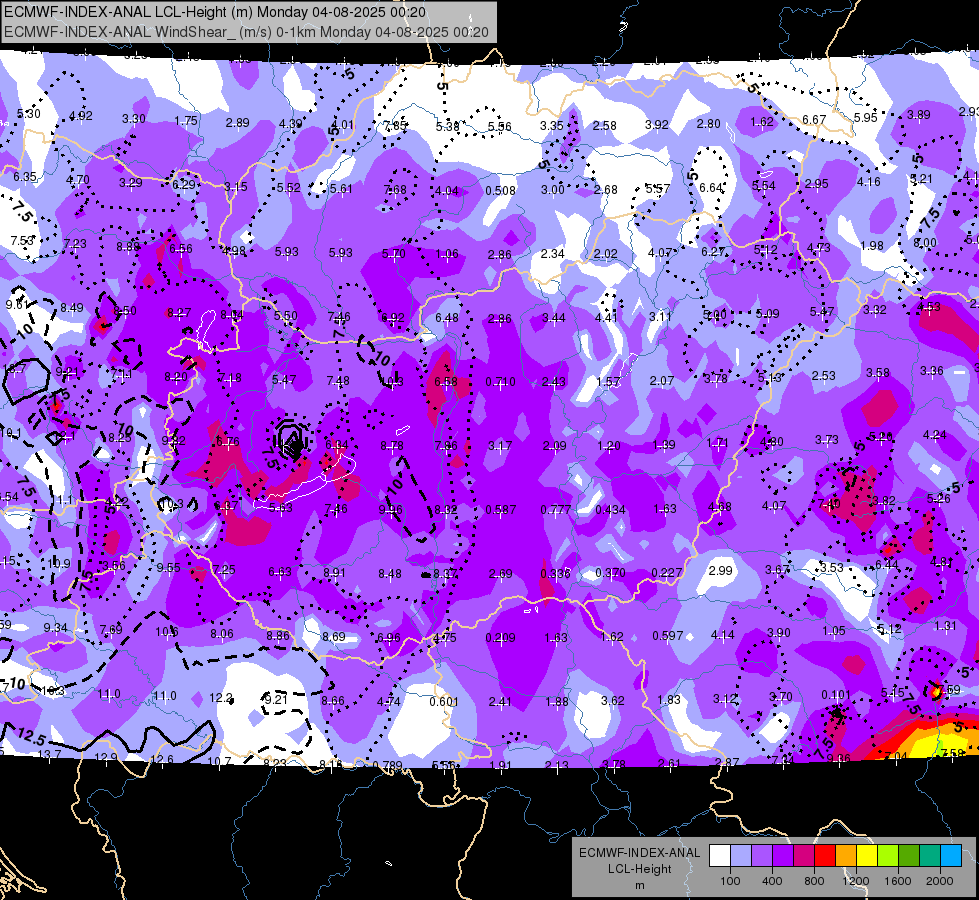This screenshot has height=900, width=979.
Task: Click the 12.5 contour label
Action: (x=30, y=736)
